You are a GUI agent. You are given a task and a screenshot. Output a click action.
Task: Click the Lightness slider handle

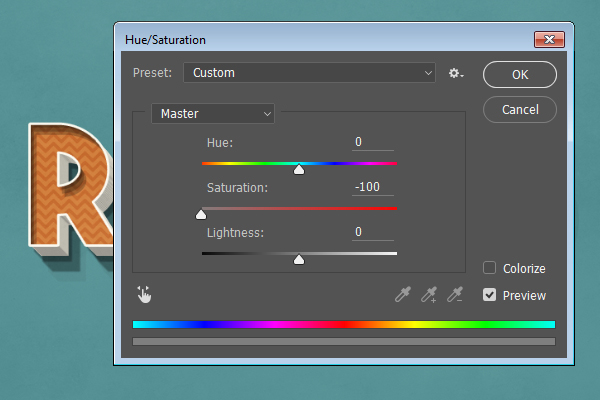coord(299,260)
